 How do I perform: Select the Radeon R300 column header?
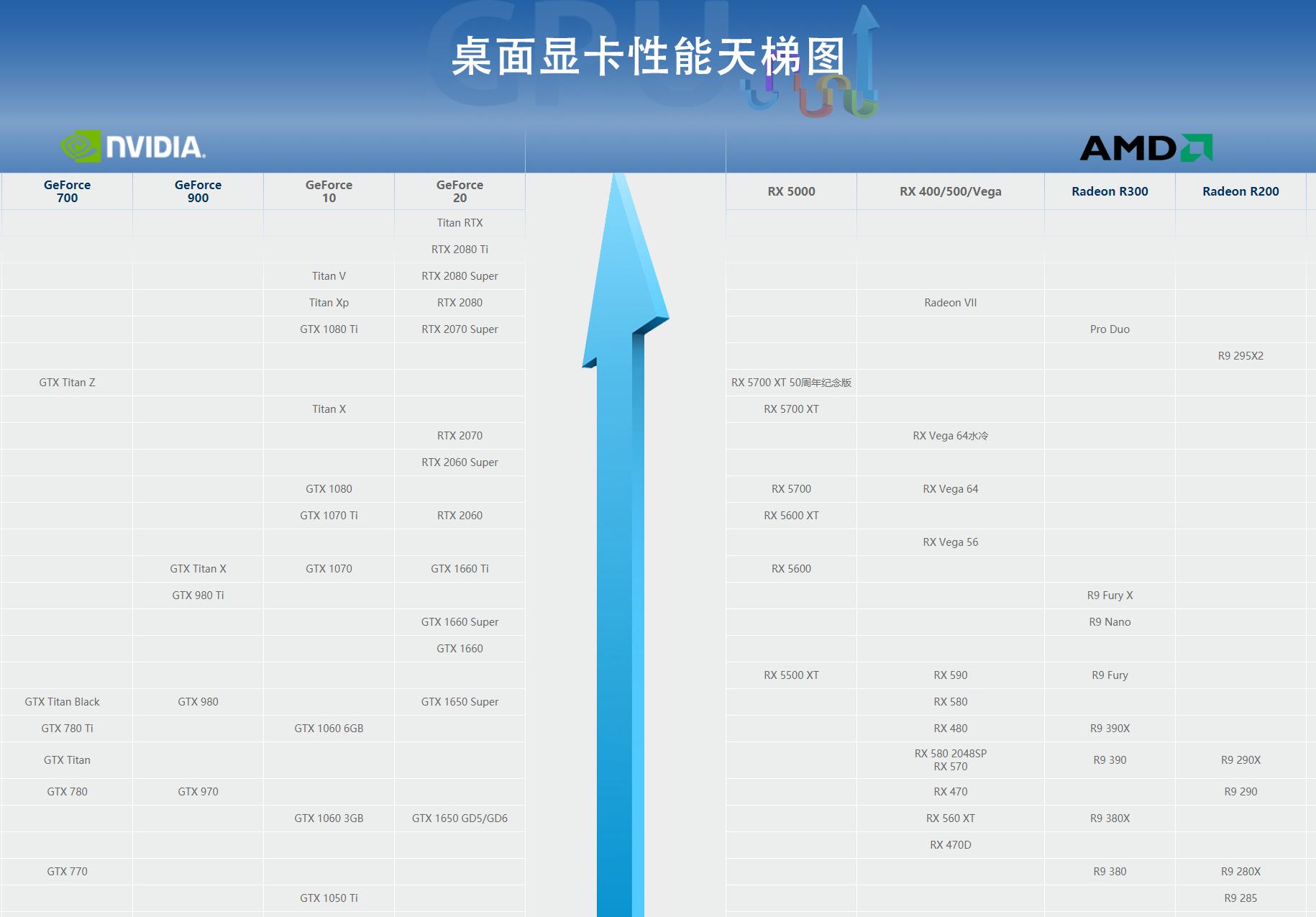[1110, 191]
